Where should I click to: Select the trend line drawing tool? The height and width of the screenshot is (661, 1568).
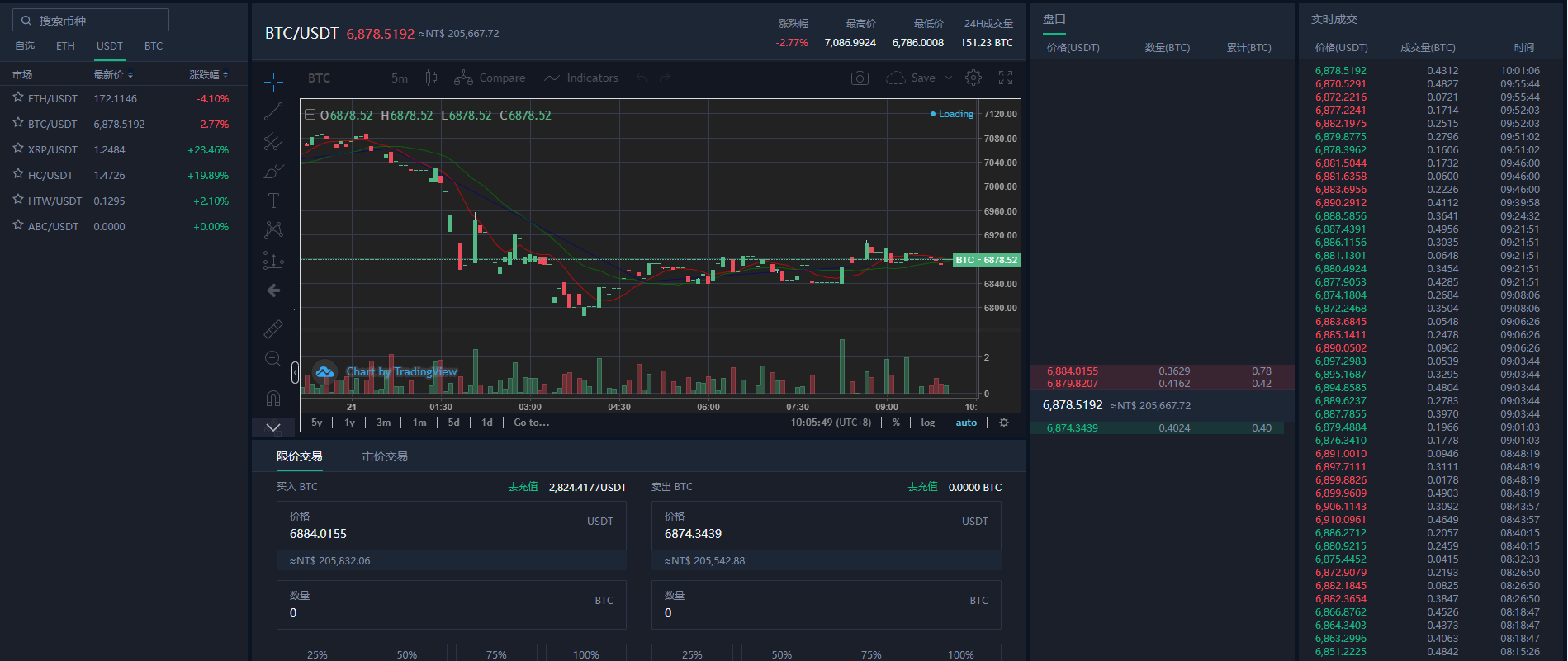[x=273, y=111]
